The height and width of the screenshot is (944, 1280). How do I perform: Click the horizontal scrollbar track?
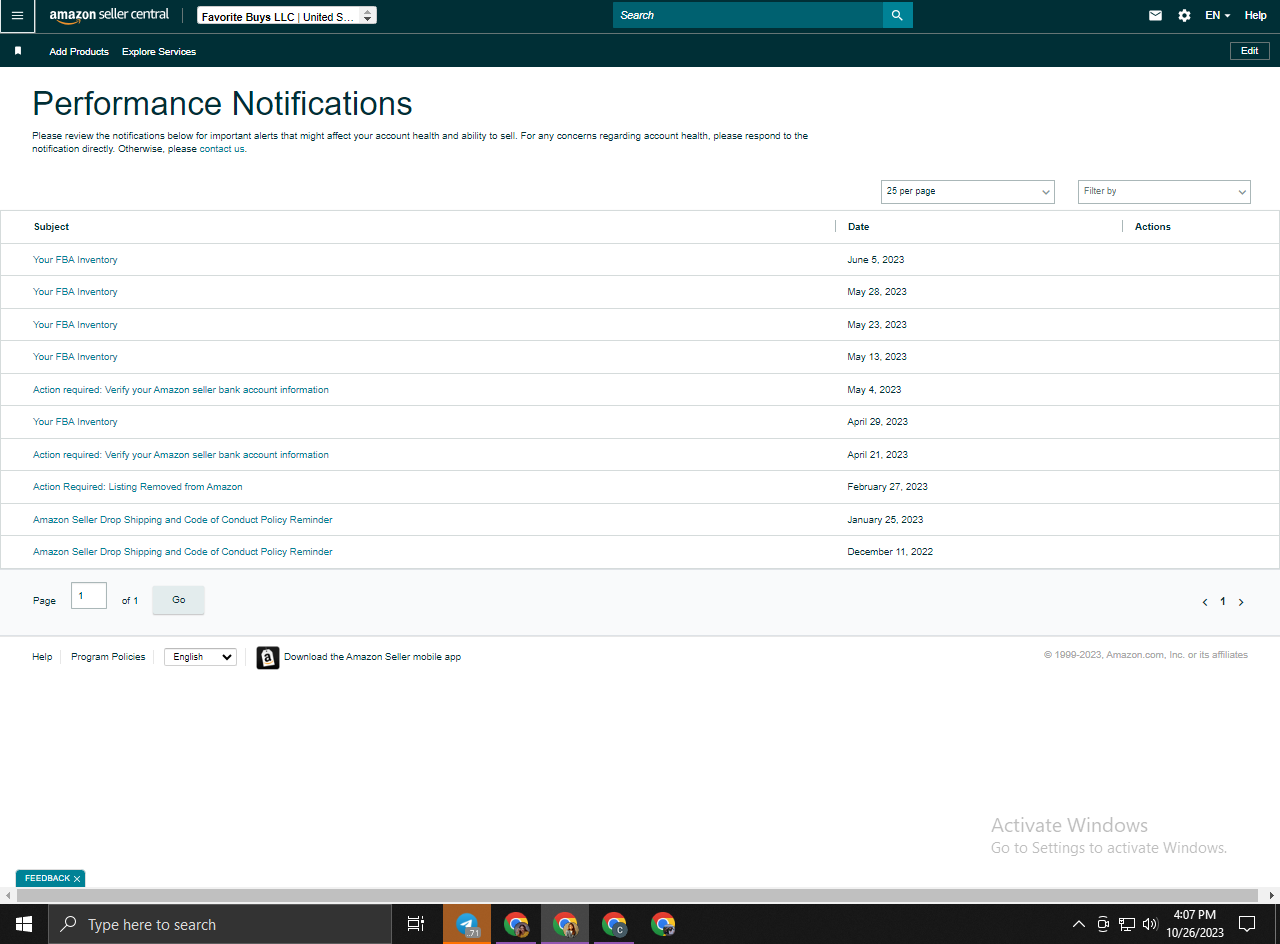pos(637,895)
